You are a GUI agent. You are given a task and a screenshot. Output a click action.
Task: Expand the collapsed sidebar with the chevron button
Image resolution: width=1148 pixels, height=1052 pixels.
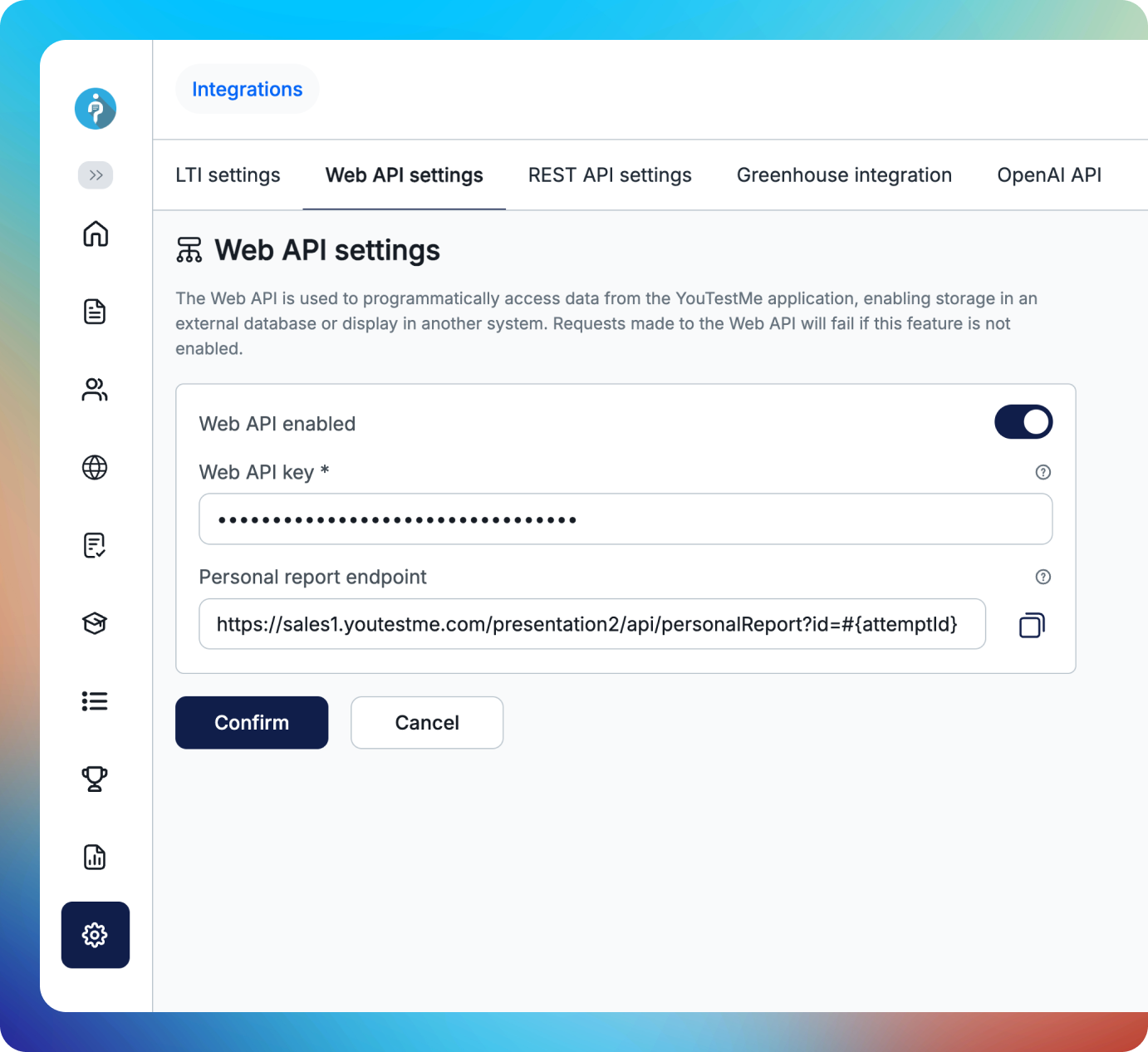point(95,175)
